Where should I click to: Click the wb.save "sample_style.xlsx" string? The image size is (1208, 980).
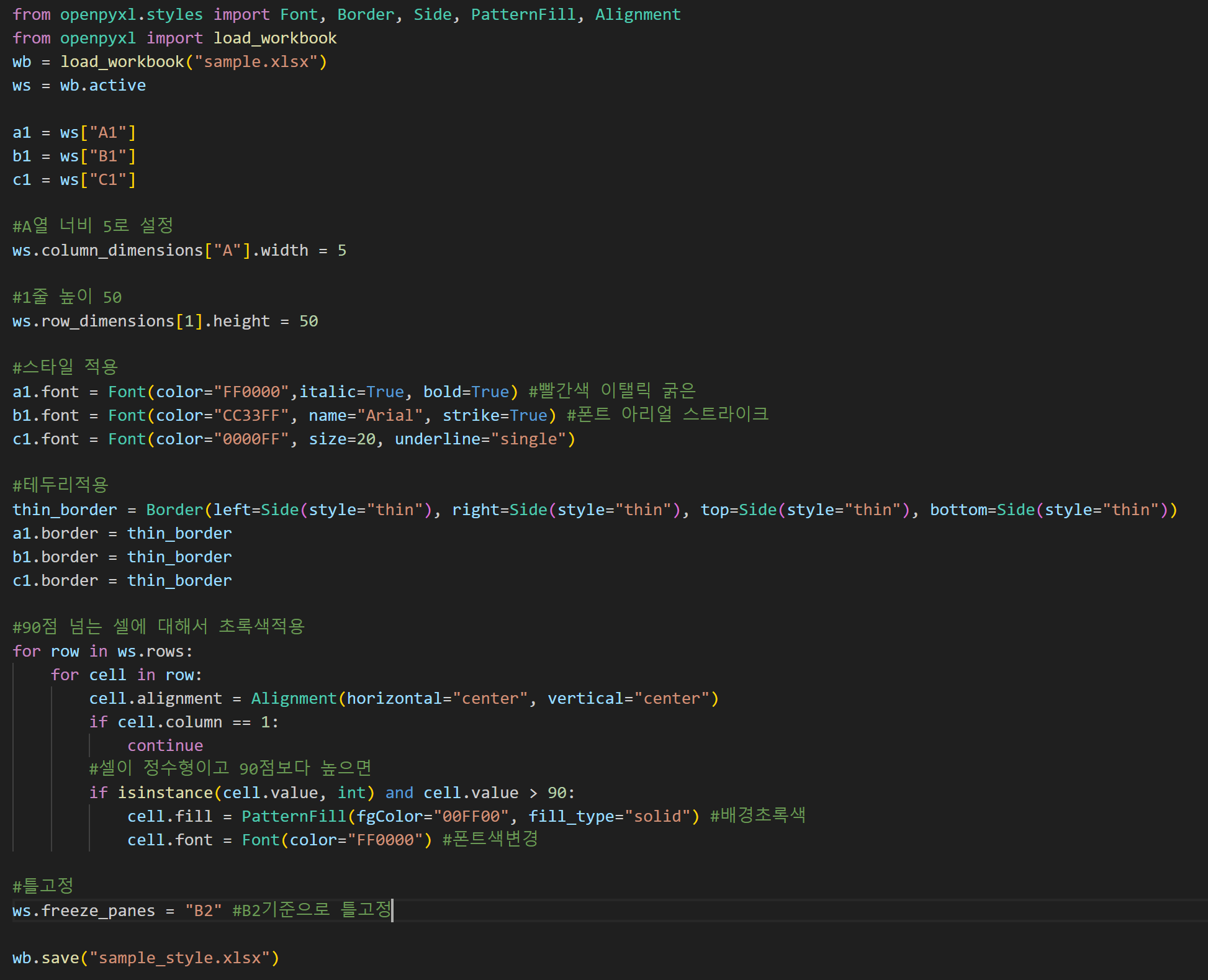[x=179, y=958]
